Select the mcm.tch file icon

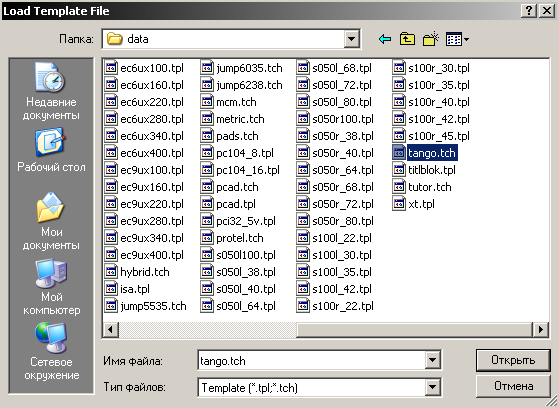click(x=207, y=102)
